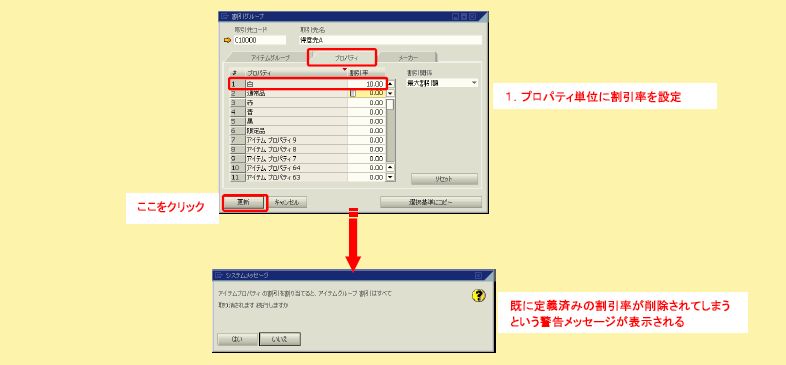Click the customer name field 得意先A

[390, 40]
